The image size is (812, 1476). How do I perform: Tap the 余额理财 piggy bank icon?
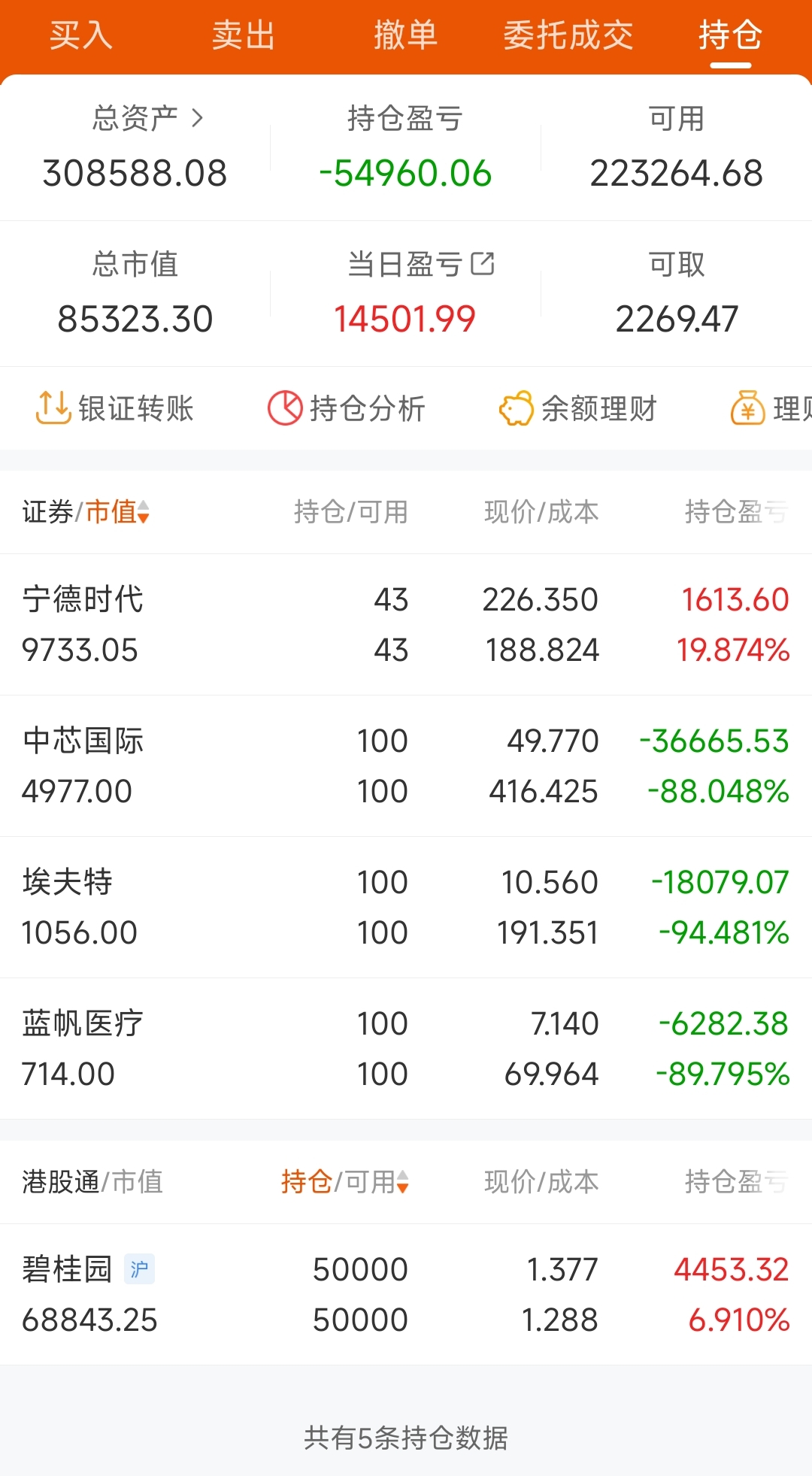pyautogui.click(x=517, y=408)
